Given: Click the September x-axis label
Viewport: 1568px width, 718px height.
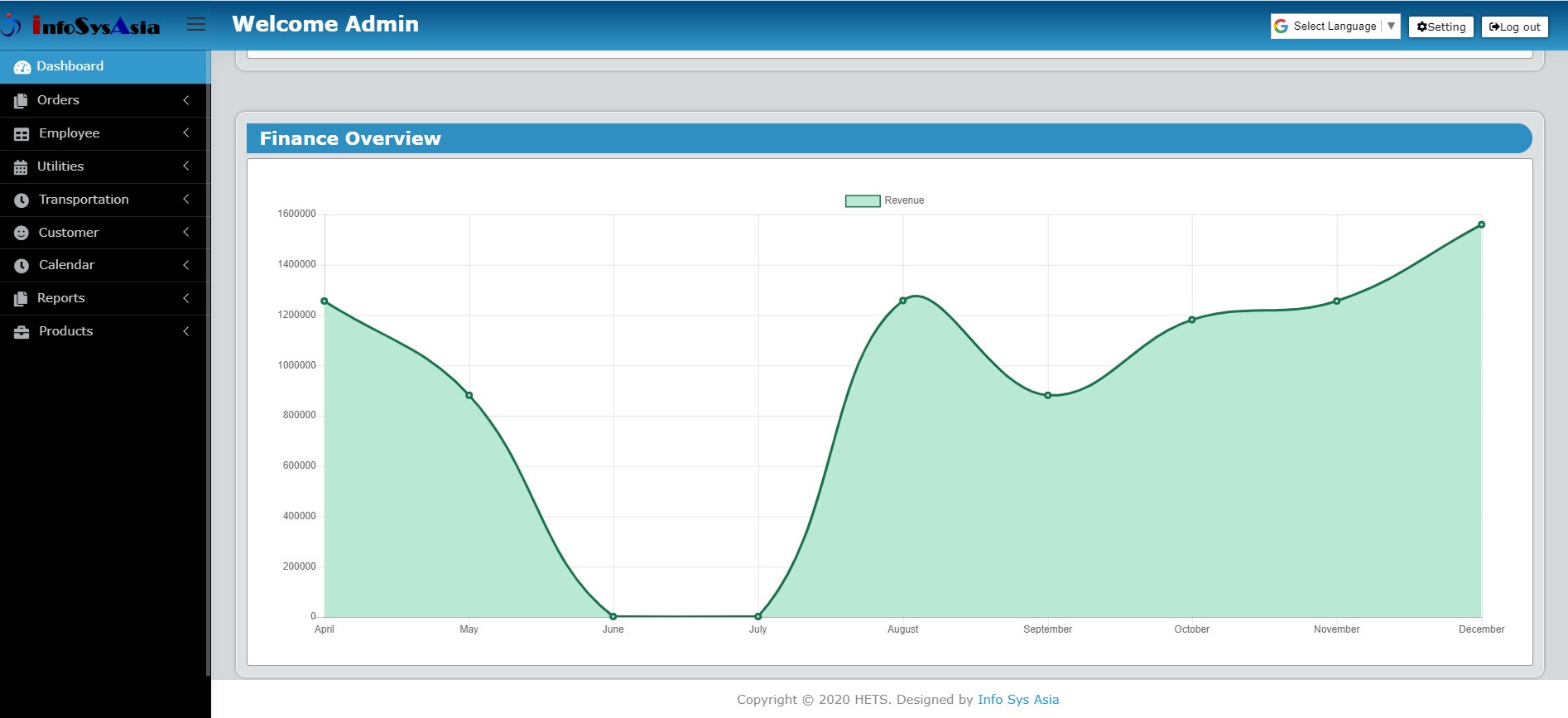Looking at the screenshot, I should [1048, 629].
